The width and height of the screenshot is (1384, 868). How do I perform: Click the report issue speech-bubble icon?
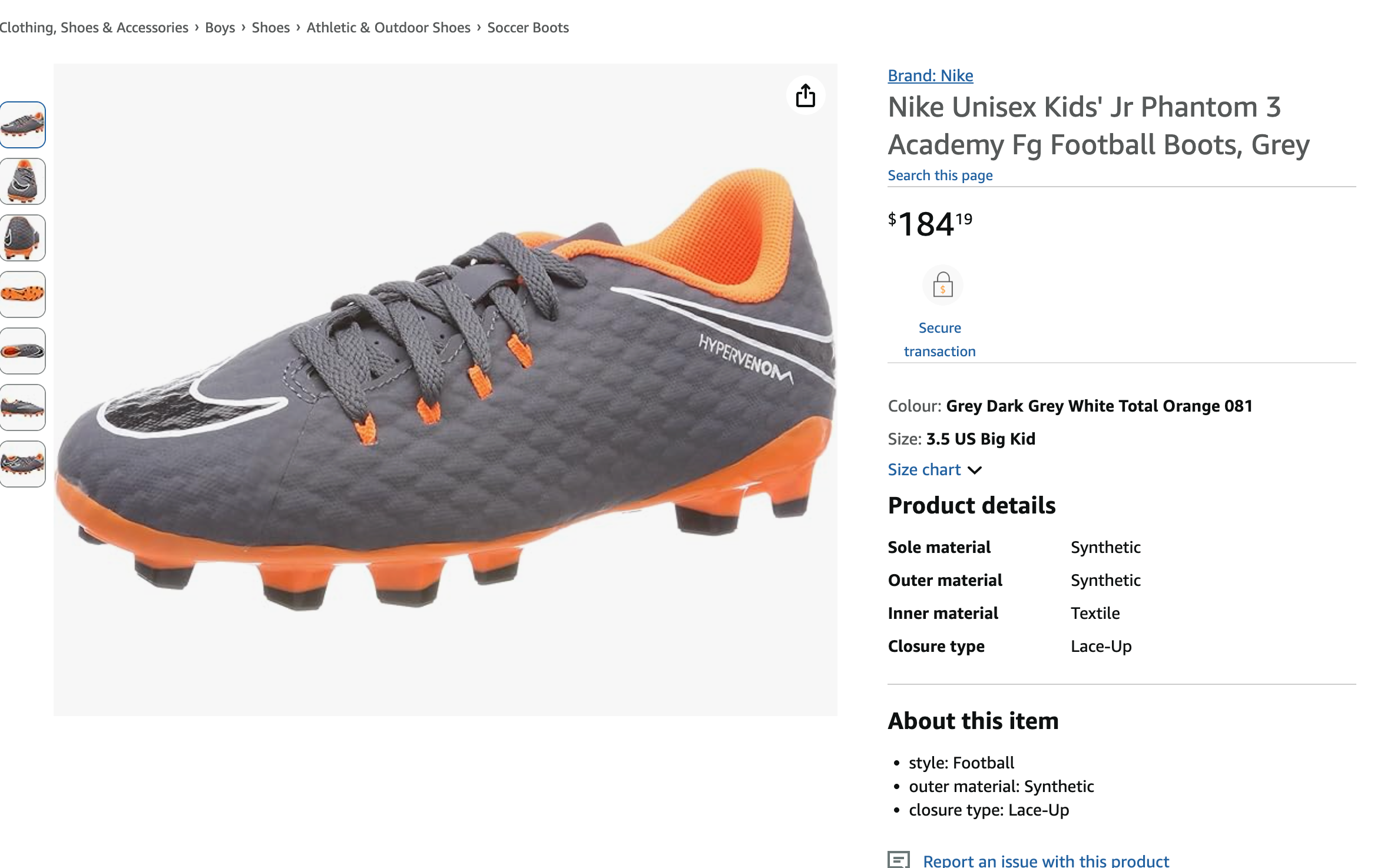pos(898,860)
